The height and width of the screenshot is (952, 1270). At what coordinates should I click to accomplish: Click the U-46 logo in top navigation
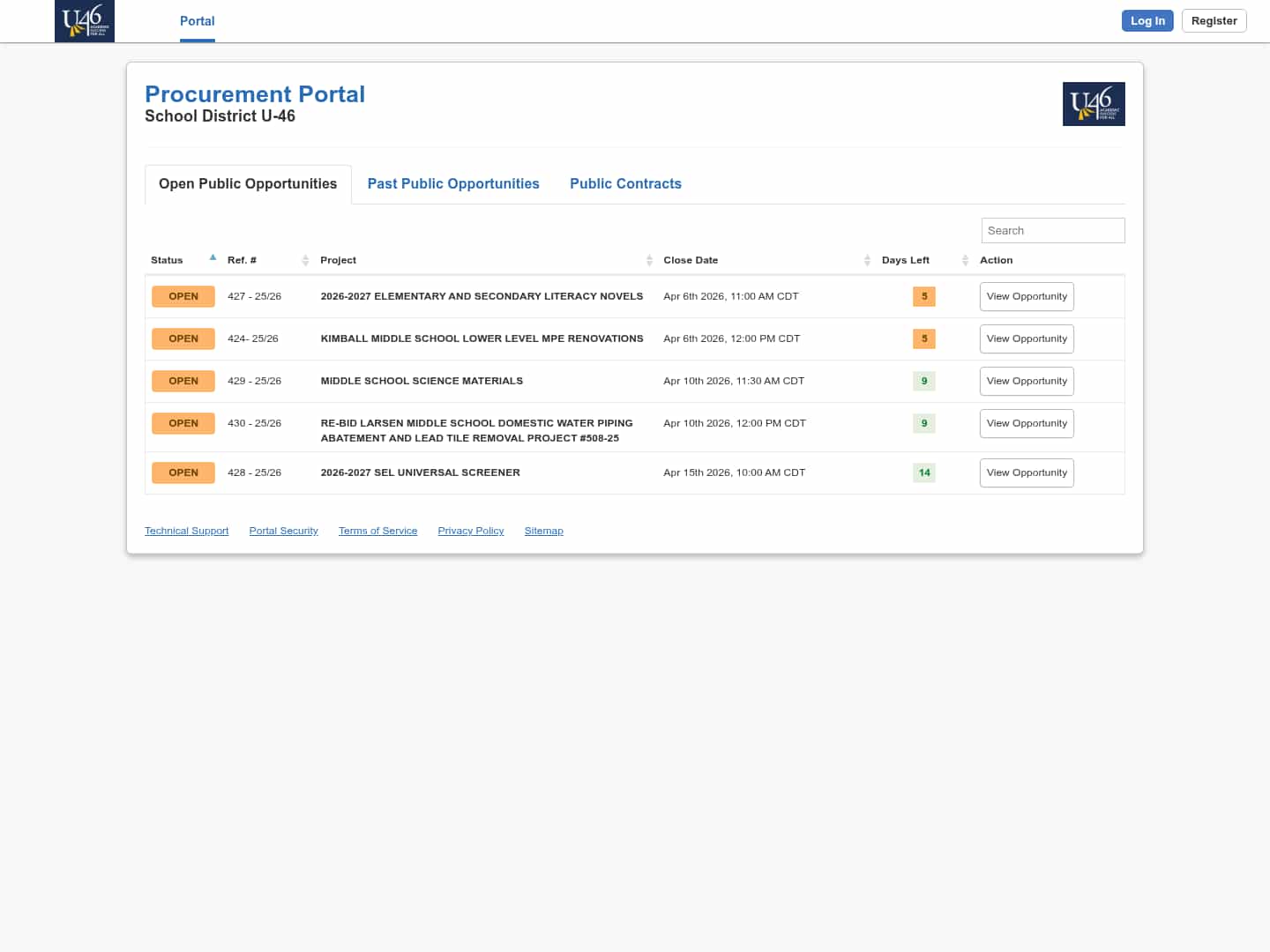point(85,21)
